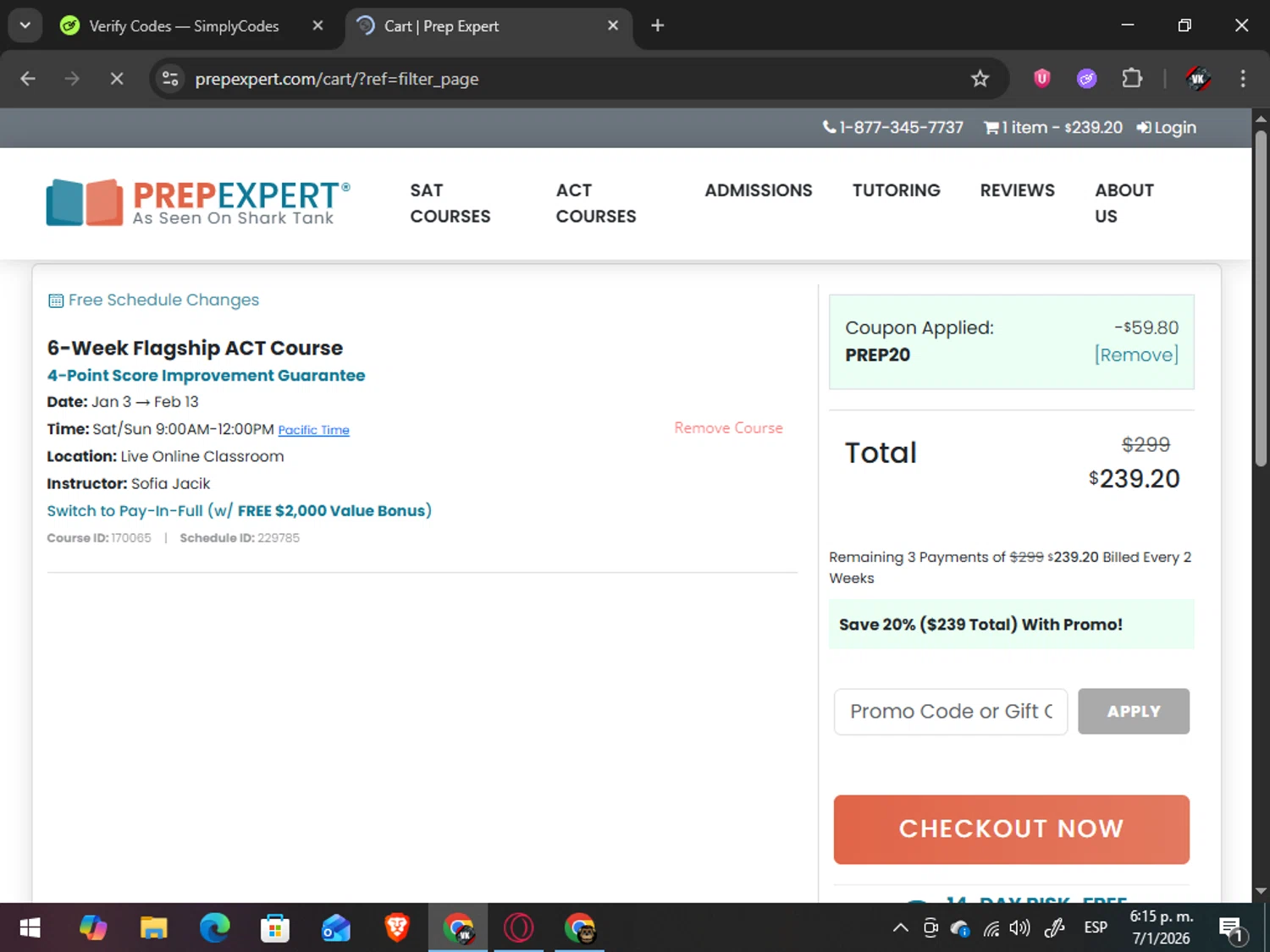Go to Prep Expert homepage via logo
This screenshot has width=1270, height=952.
pyautogui.click(x=198, y=203)
